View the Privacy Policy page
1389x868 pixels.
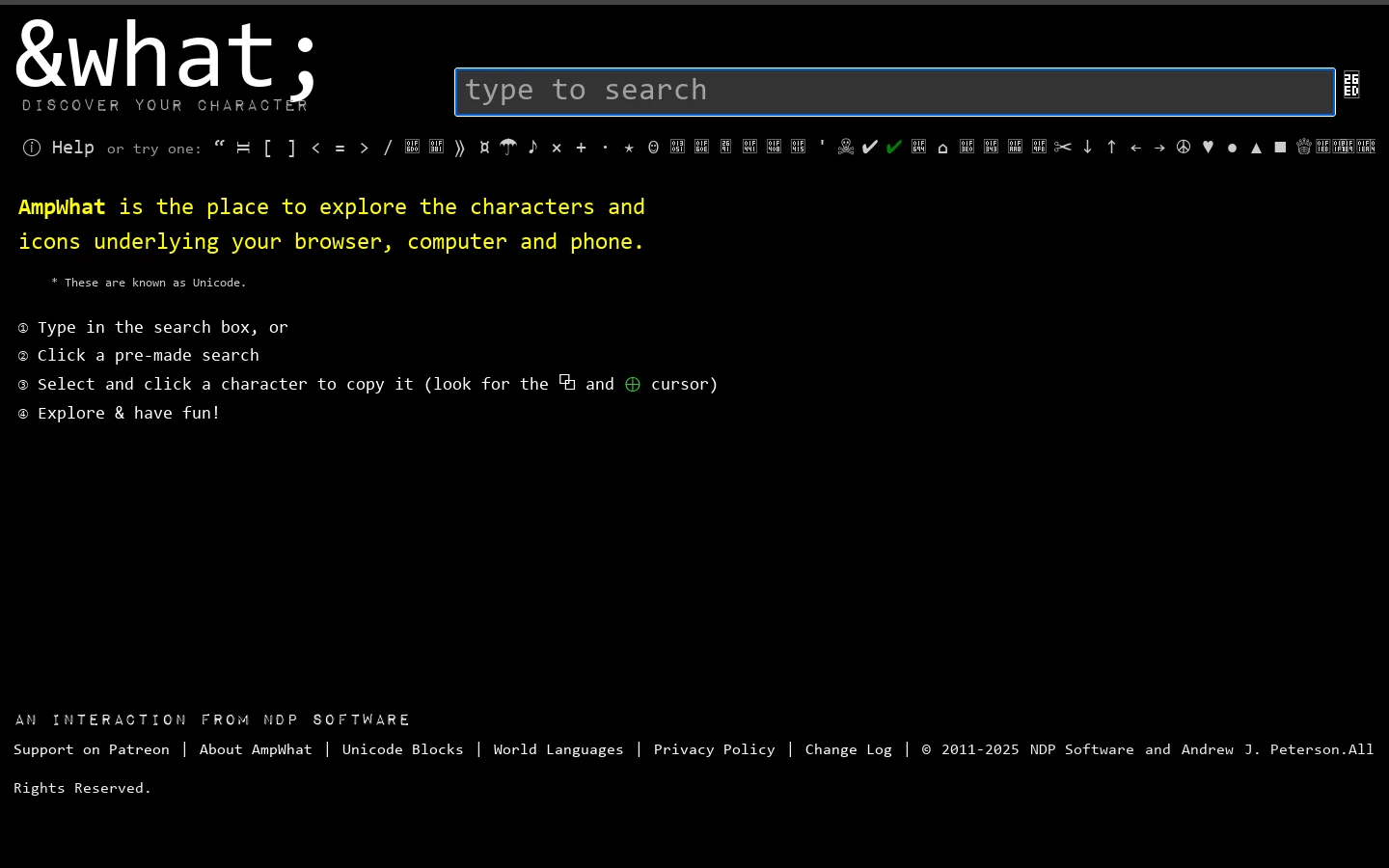714,749
